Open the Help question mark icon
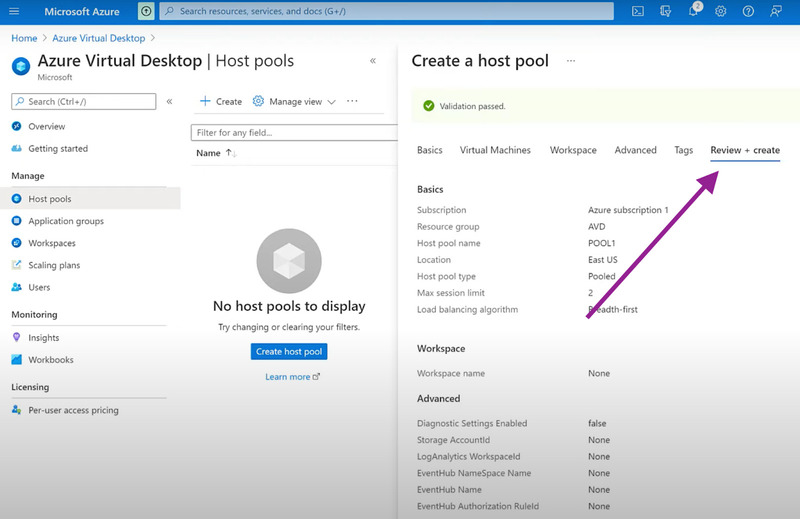Image resolution: width=800 pixels, height=519 pixels. pyautogui.click(x=748, y=11)
